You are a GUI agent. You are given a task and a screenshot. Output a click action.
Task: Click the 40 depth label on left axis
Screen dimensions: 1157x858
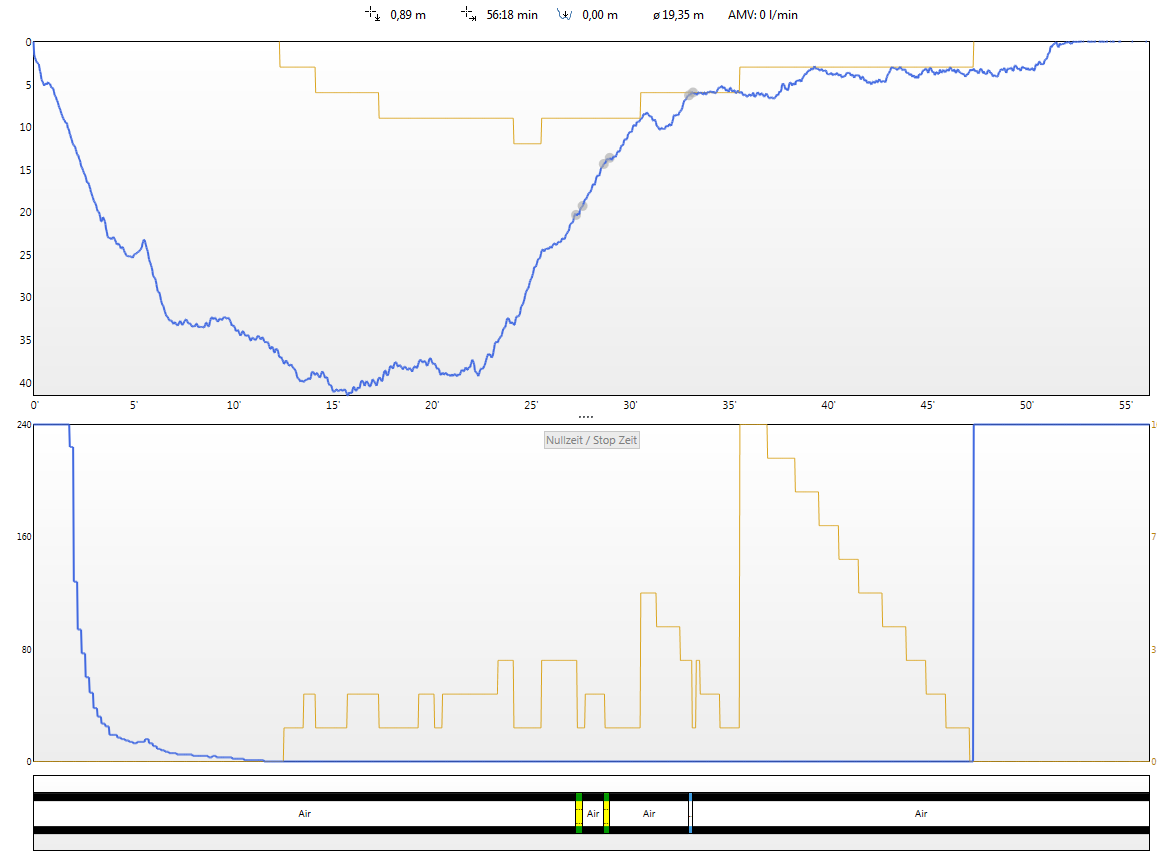[26, 382]
